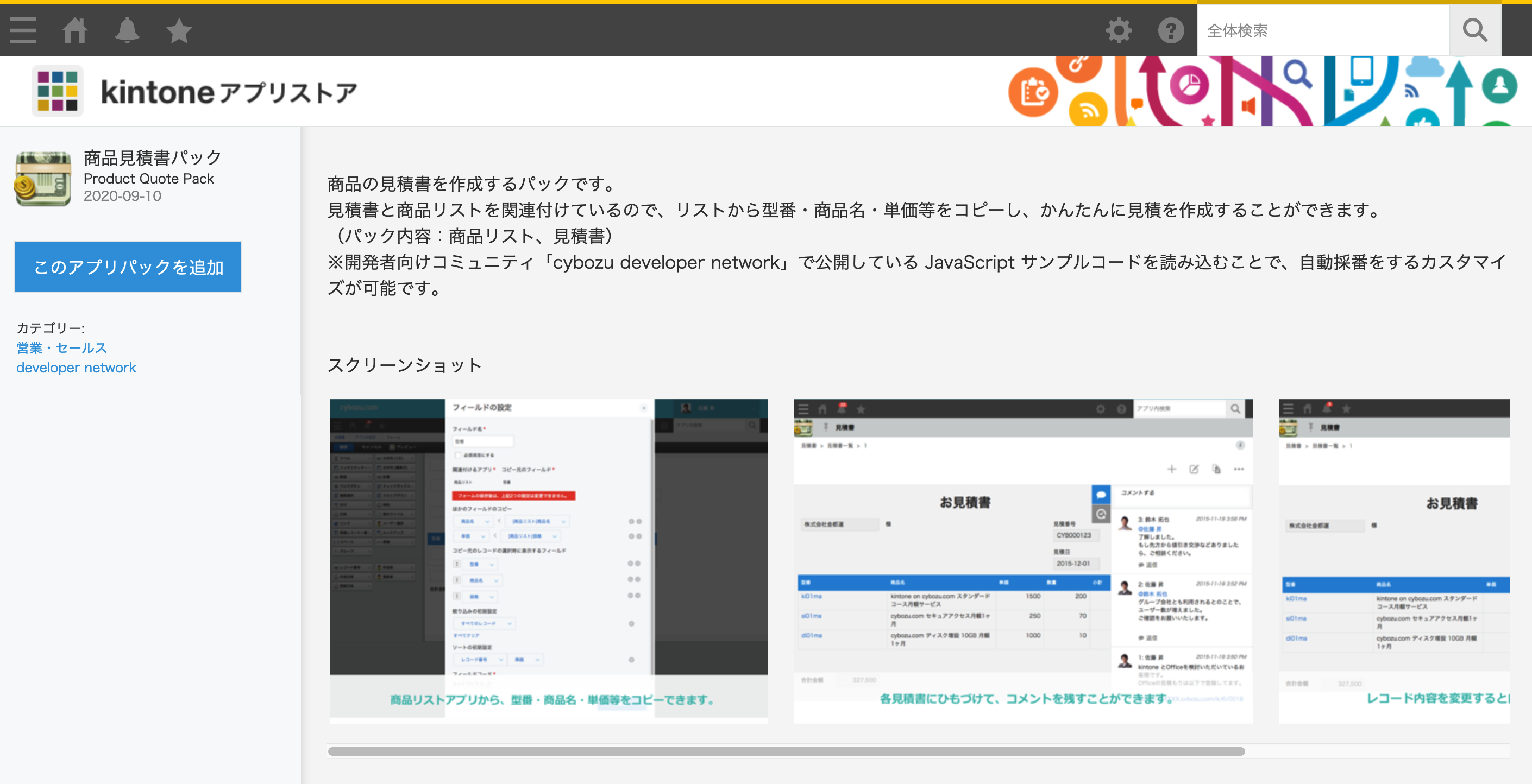Open notifications via the bell icon
Image resolution: width=1532 pixels, height=784 pixels.
[x=127, y=30]
